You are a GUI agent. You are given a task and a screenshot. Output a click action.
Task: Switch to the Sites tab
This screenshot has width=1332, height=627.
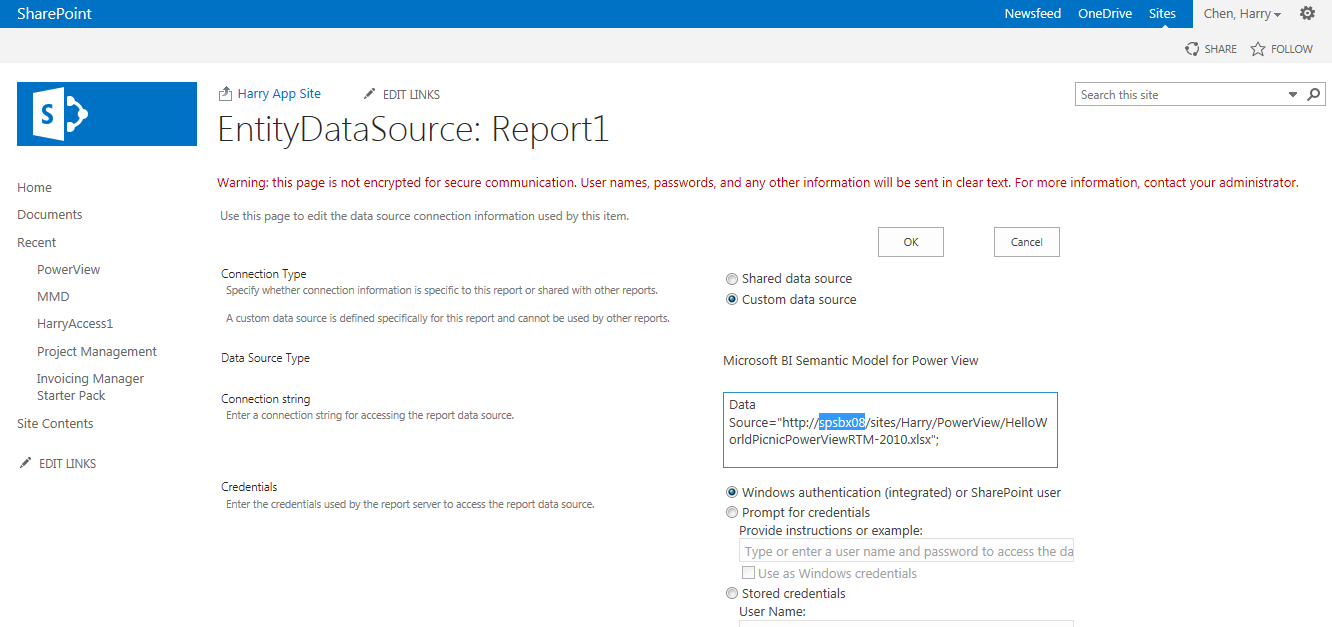(x=1161, y=13)
